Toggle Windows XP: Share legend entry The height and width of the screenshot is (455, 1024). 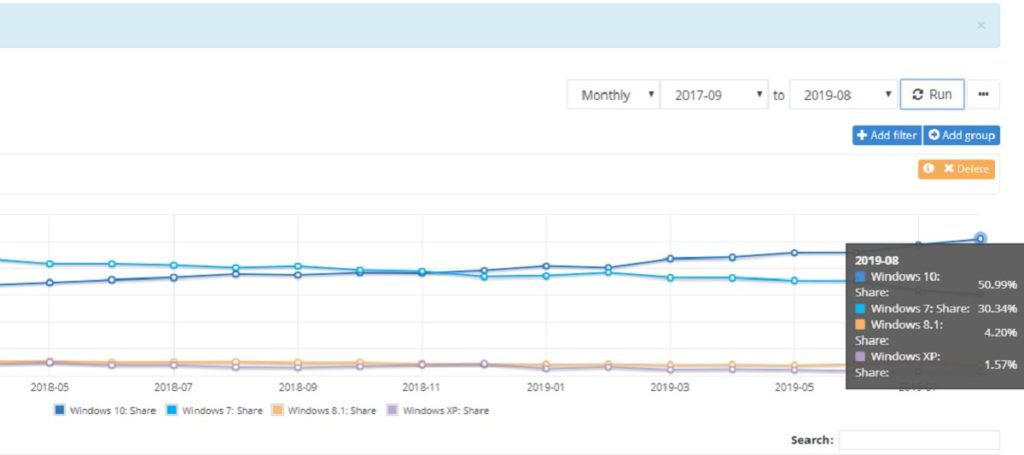pyautogui.click(x=438, y=411)
